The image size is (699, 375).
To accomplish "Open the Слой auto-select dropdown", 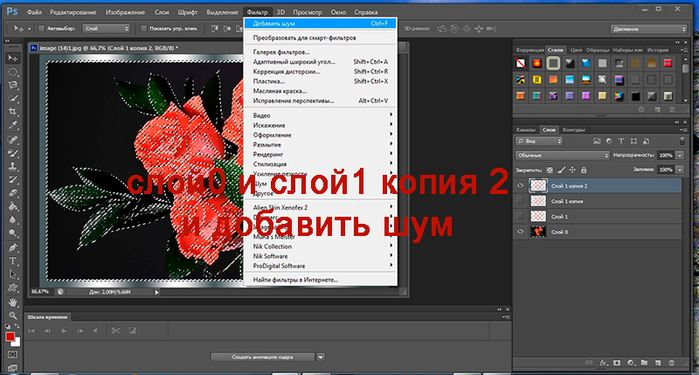I will pyautogui.click(x=106, y=29).
